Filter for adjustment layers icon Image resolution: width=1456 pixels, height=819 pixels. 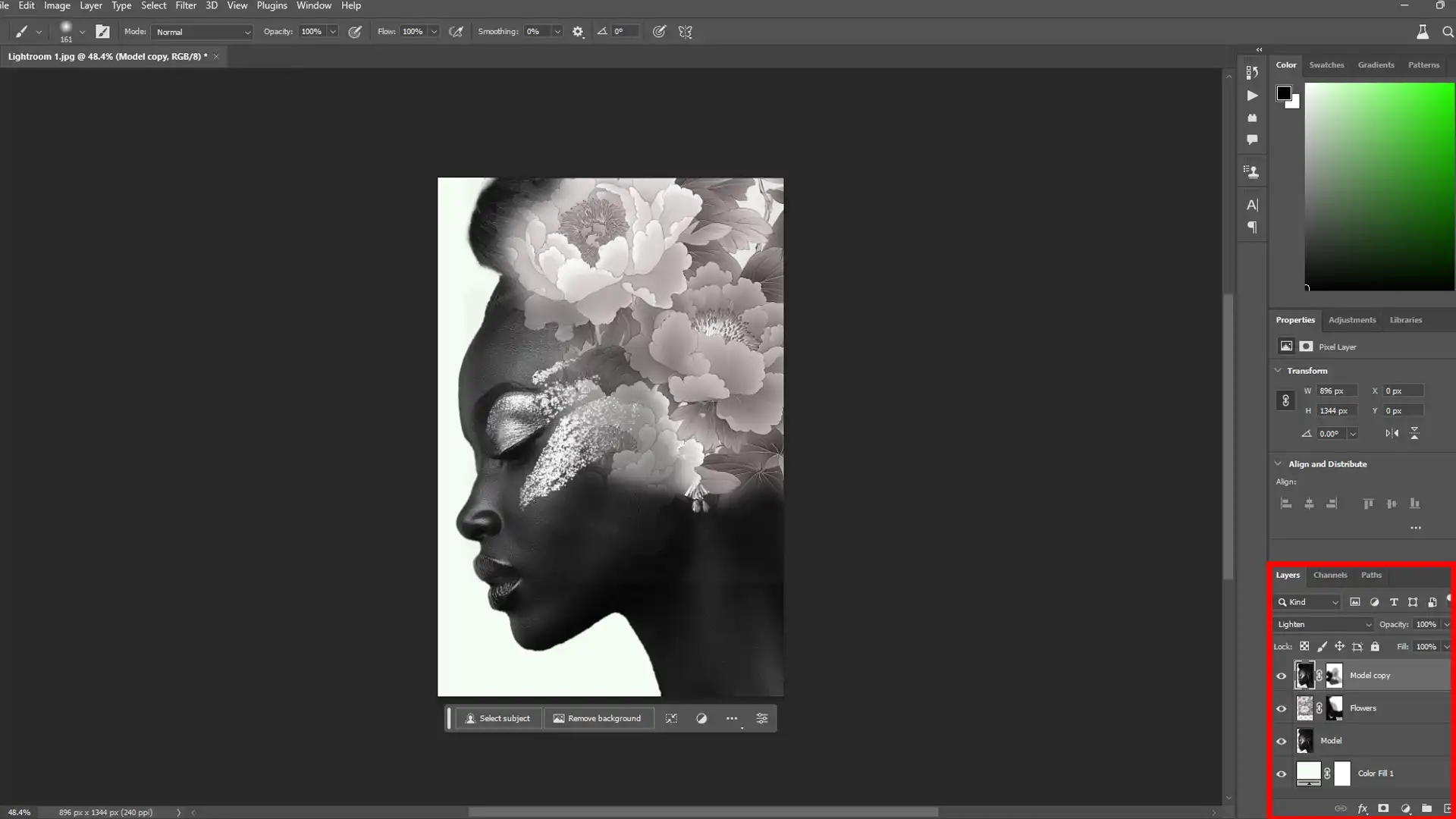coord(1374,602)
